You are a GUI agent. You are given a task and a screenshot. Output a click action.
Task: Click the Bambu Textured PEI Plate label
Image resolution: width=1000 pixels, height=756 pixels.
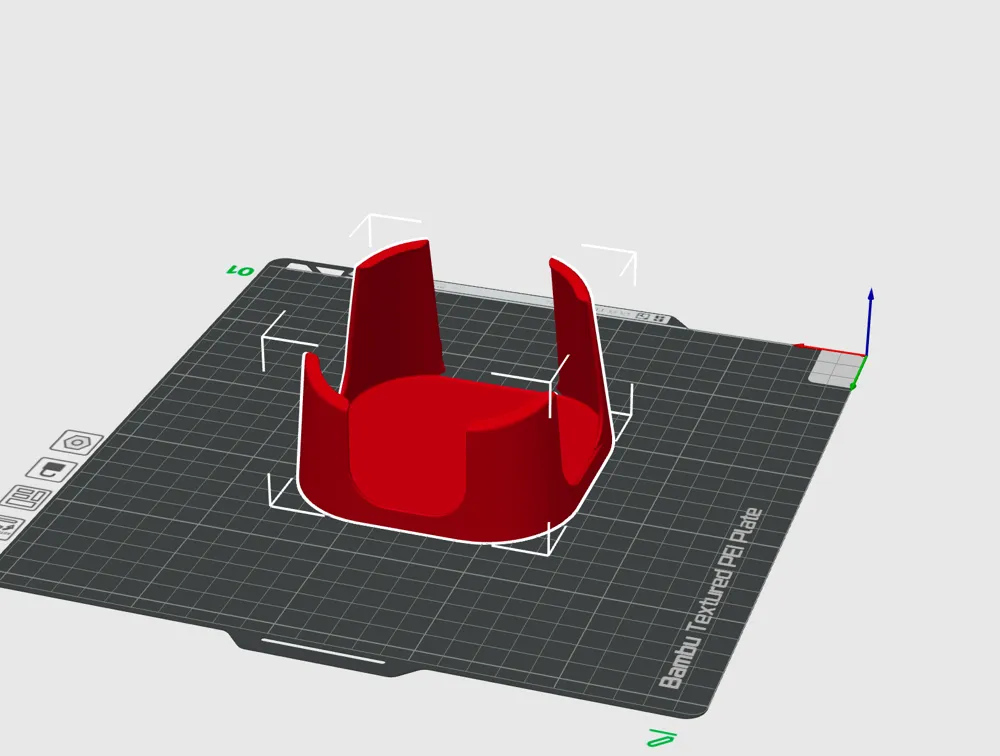pyautogui.click(x=710, y=598)
